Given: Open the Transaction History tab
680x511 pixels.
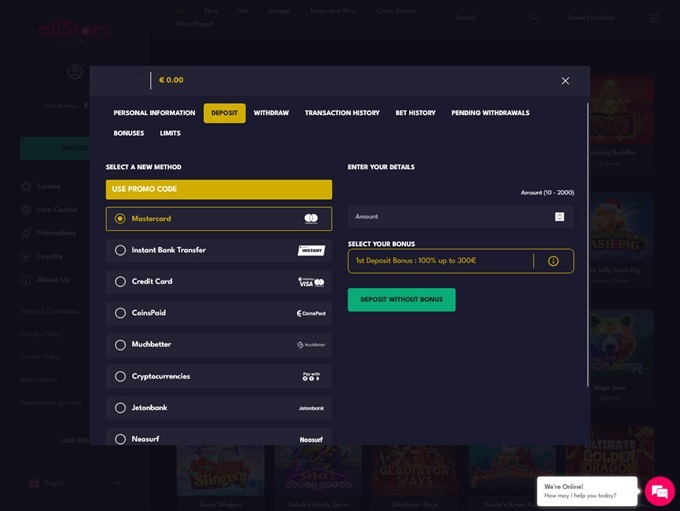Looking at the screenshot, I should [342, 113].
